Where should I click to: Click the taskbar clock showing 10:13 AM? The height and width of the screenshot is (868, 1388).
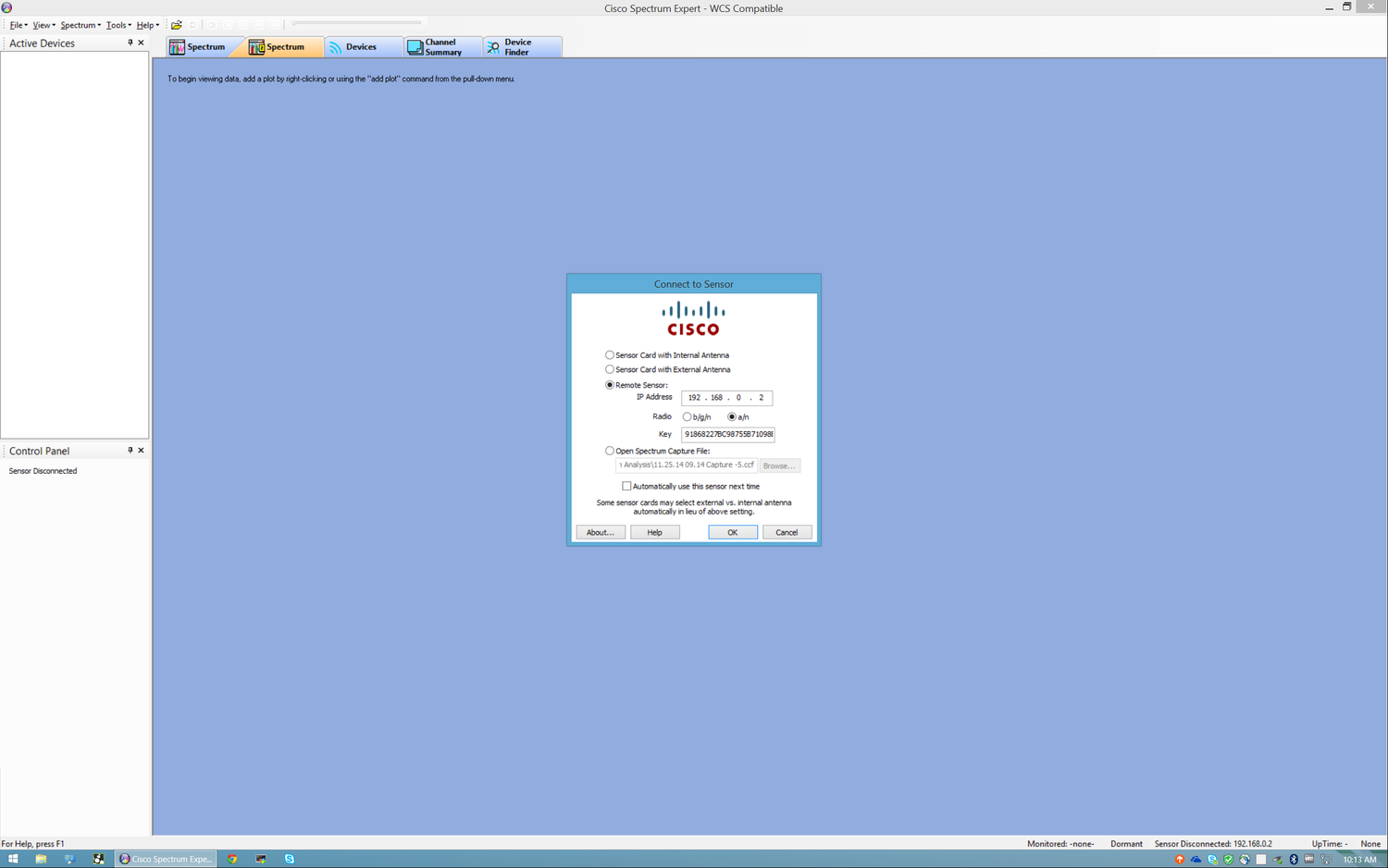click(x=1359, y=860)
